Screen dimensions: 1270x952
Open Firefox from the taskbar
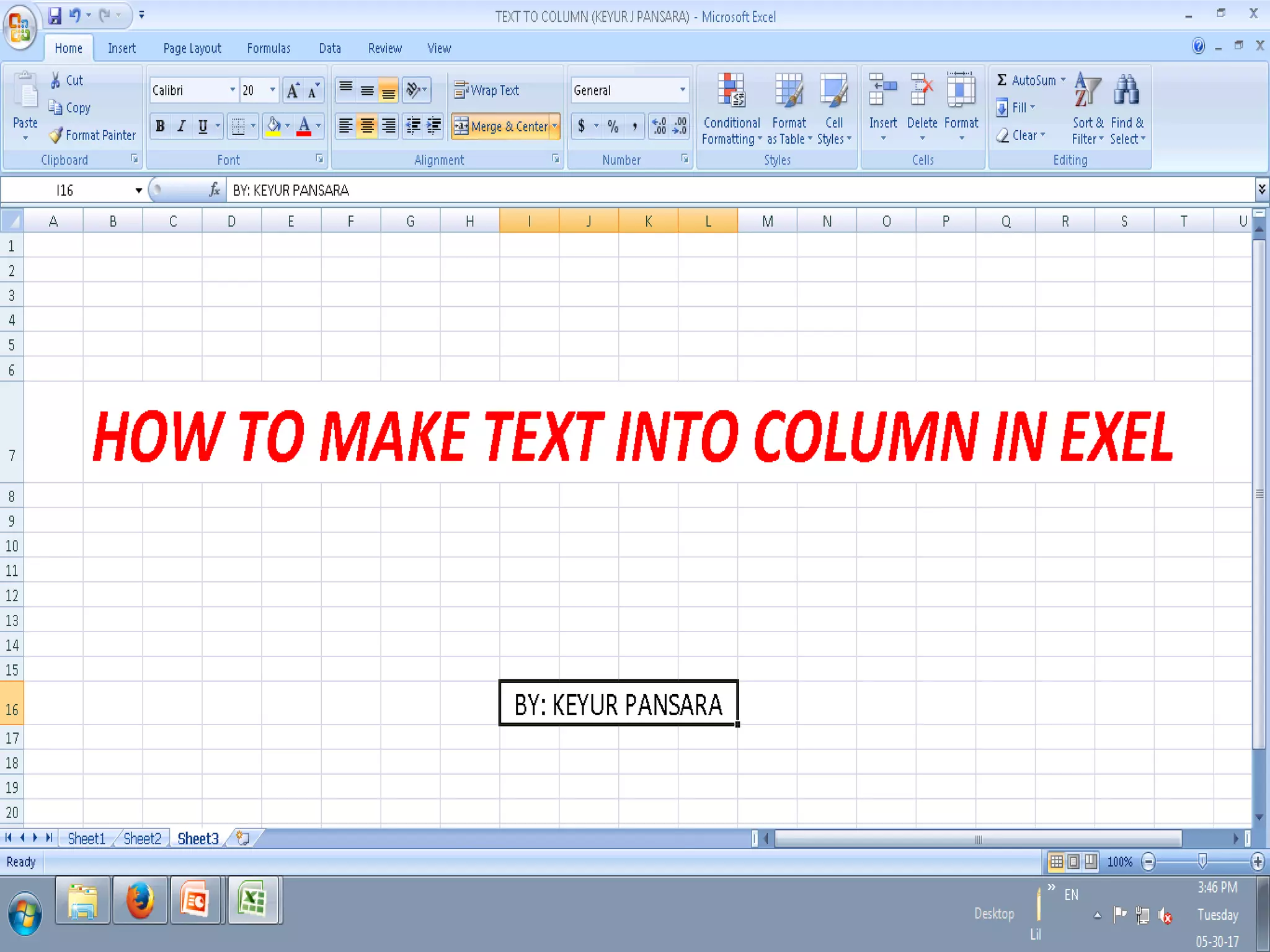point(140,901)
